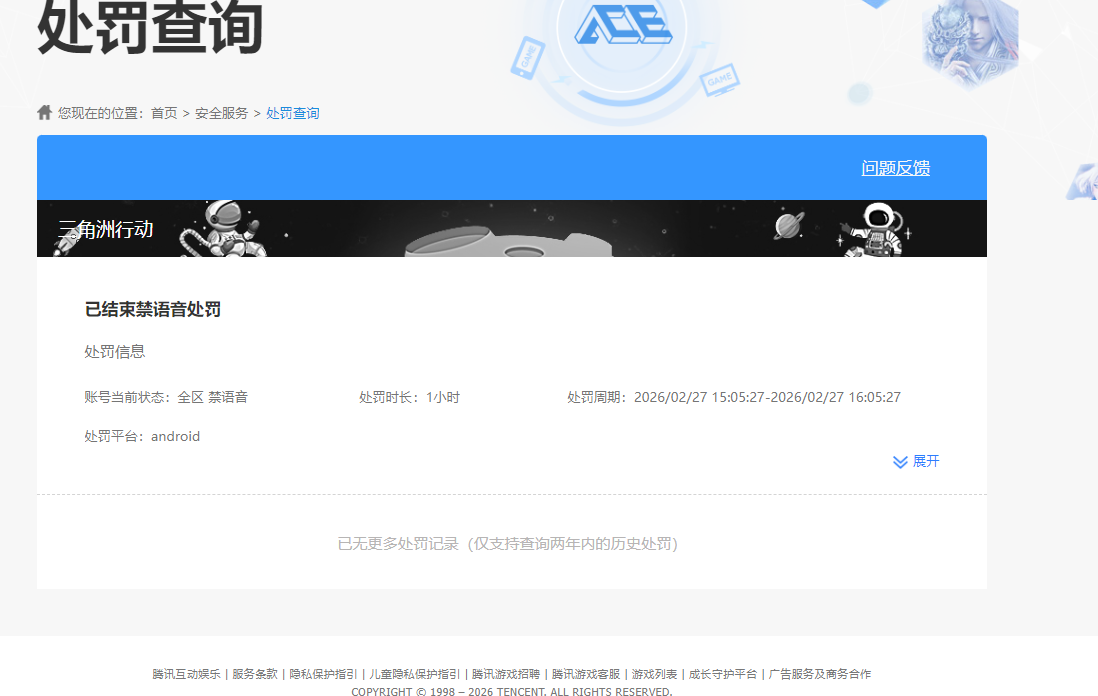
Task: Click the double chevron expand icon
Action: (901, 462)
